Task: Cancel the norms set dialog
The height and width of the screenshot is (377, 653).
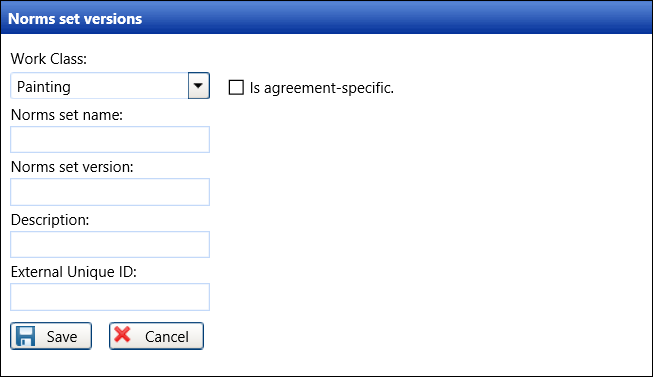Action: pyautogui.click(x=157, y=336)
